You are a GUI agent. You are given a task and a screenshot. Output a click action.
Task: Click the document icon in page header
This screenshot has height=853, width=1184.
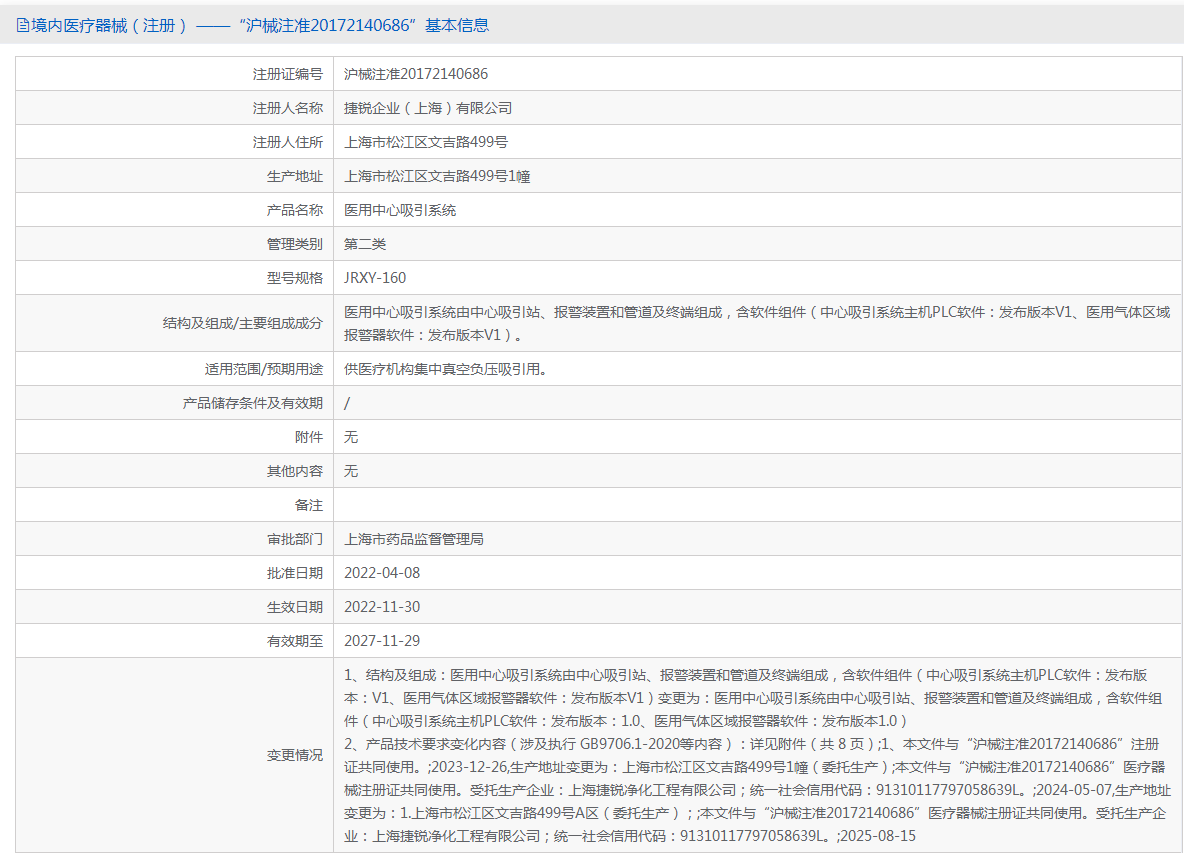click(23, 26)
